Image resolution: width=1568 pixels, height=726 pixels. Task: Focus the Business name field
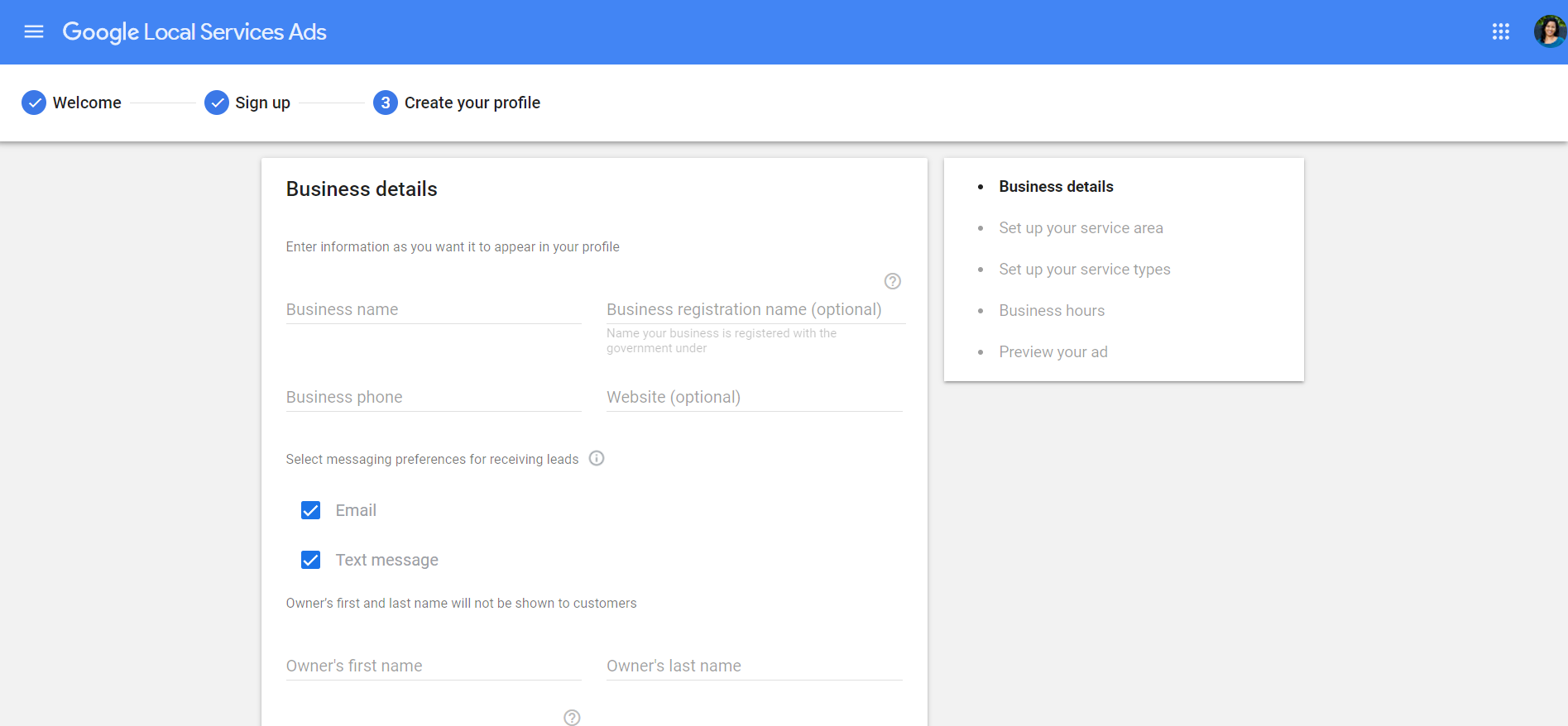pyautogui.click(x=434, y=309)
